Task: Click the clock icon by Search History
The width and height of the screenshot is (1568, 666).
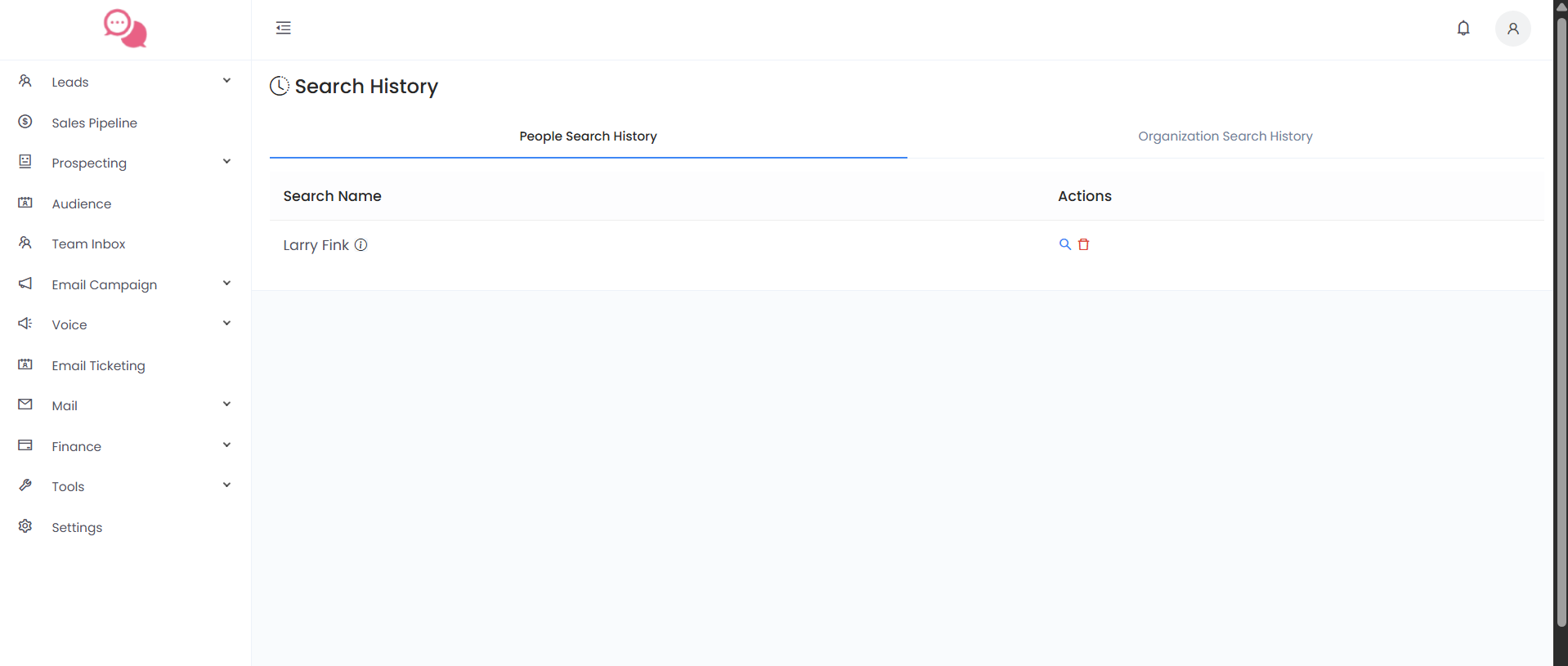Action: 280,86
